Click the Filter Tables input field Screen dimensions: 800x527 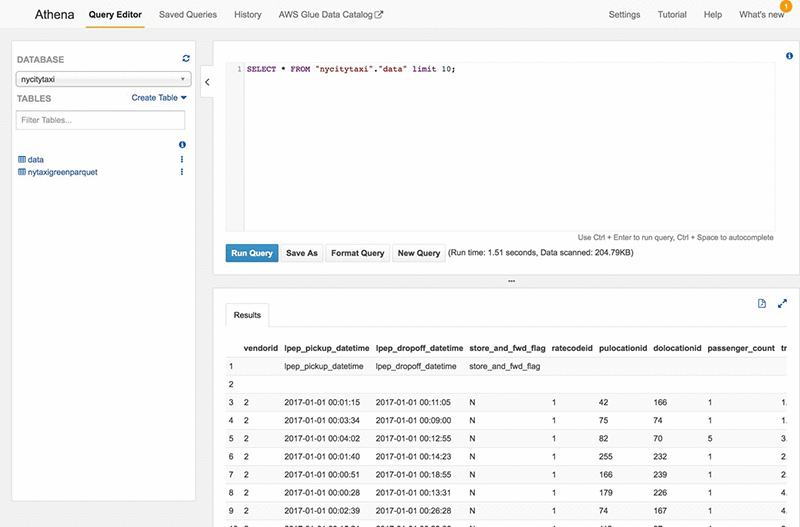pos(101,120)
